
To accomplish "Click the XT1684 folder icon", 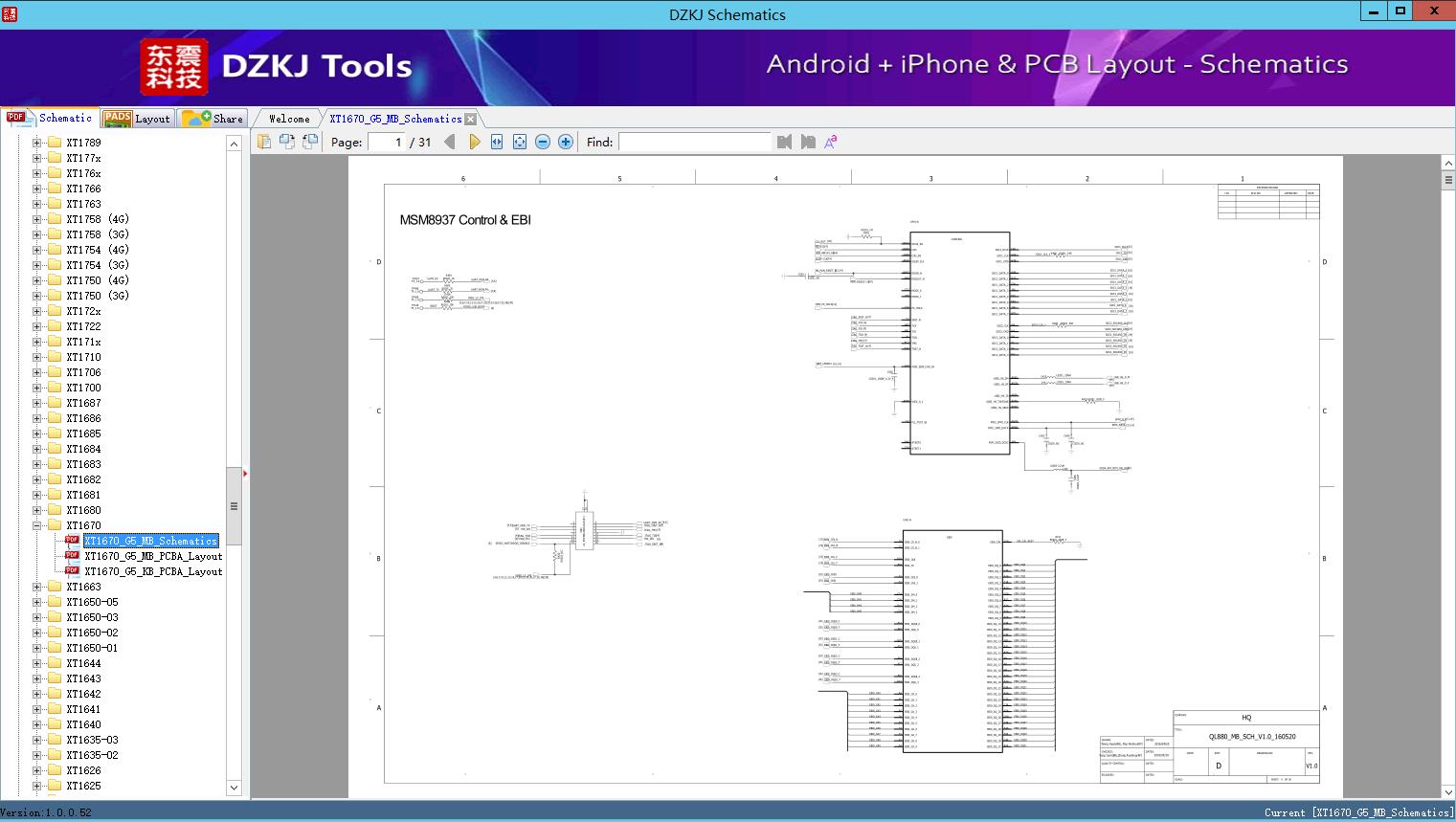I will (55, 449).
